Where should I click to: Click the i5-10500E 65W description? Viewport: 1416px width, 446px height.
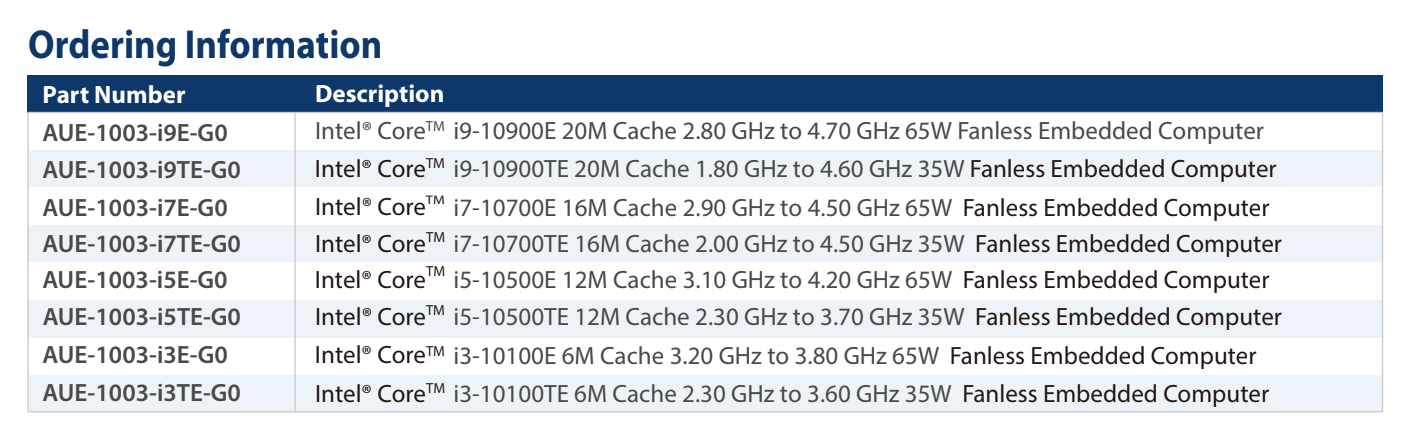tap(792, 281)
